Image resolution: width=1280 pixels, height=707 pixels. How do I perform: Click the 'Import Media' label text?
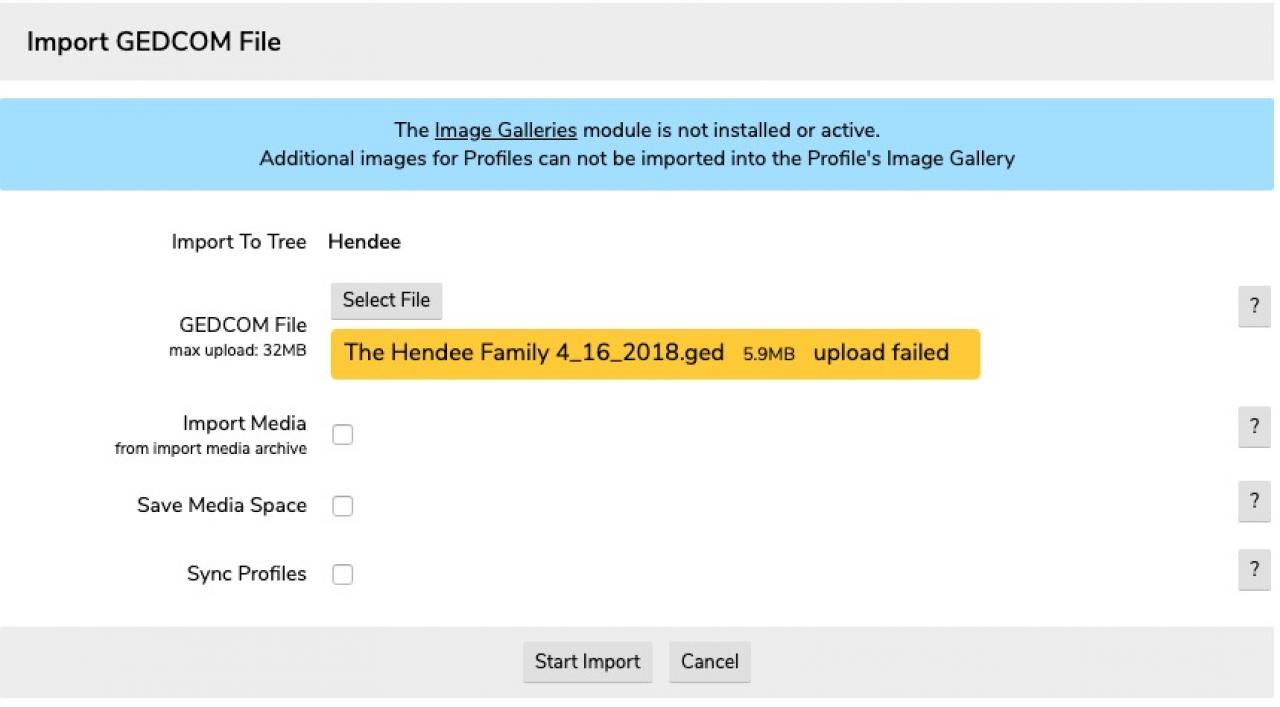point(244,423)
